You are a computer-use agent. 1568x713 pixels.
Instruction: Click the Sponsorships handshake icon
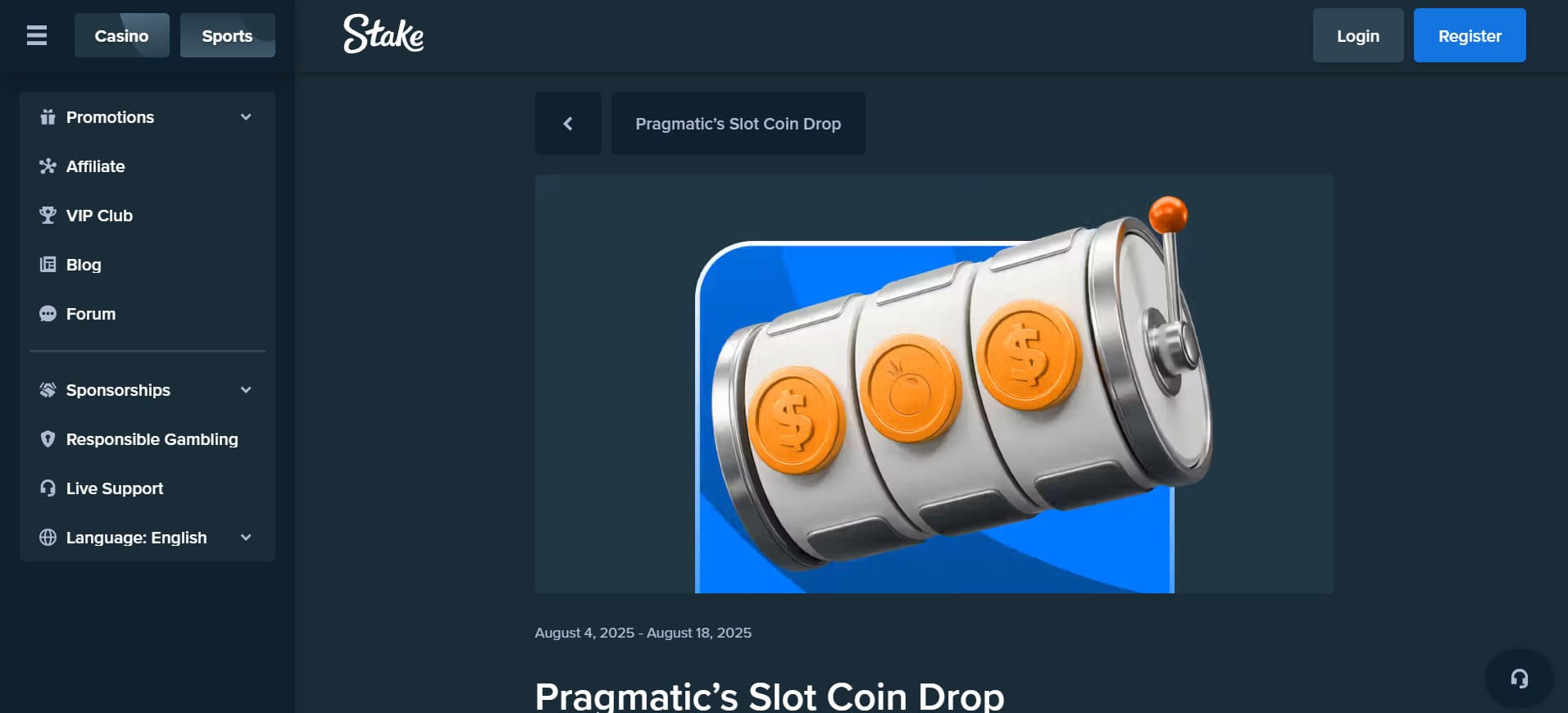point(48,390)
